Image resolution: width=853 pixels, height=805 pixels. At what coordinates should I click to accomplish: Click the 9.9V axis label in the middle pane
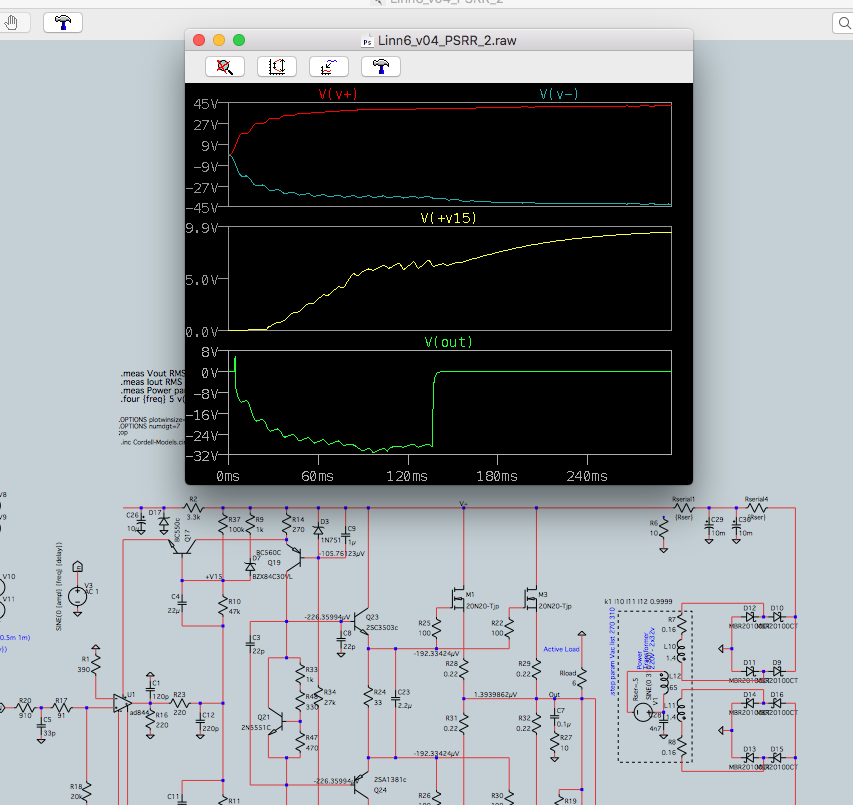tap(202, 228)
